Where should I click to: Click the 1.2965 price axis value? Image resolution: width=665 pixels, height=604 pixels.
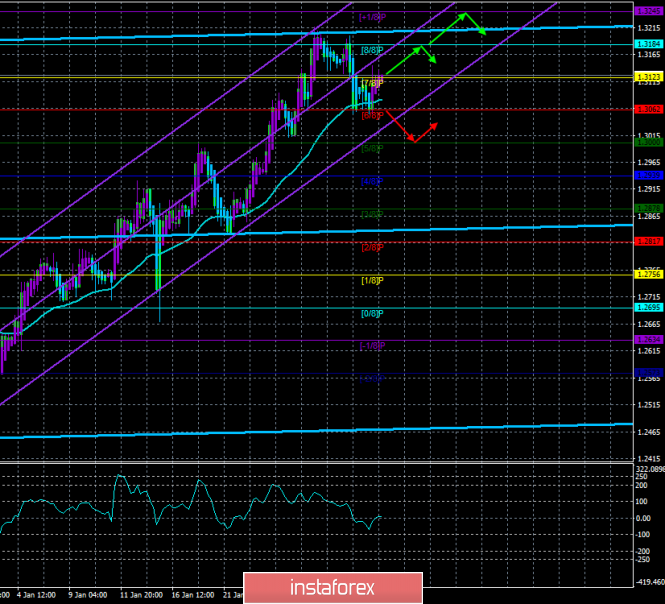click(649, 162)
